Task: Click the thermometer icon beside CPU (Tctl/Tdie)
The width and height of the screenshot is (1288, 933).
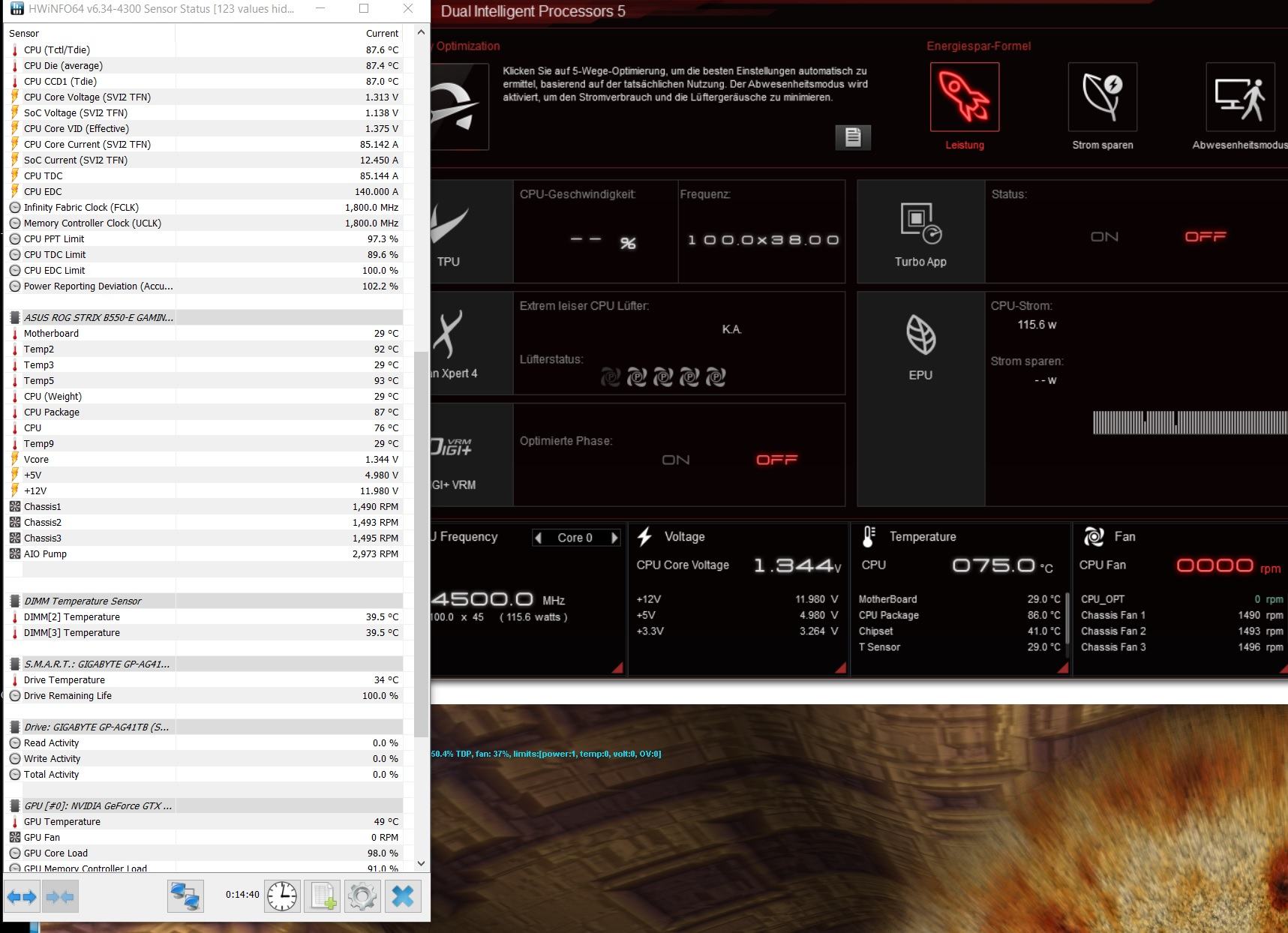Action: tap(15, 50)
